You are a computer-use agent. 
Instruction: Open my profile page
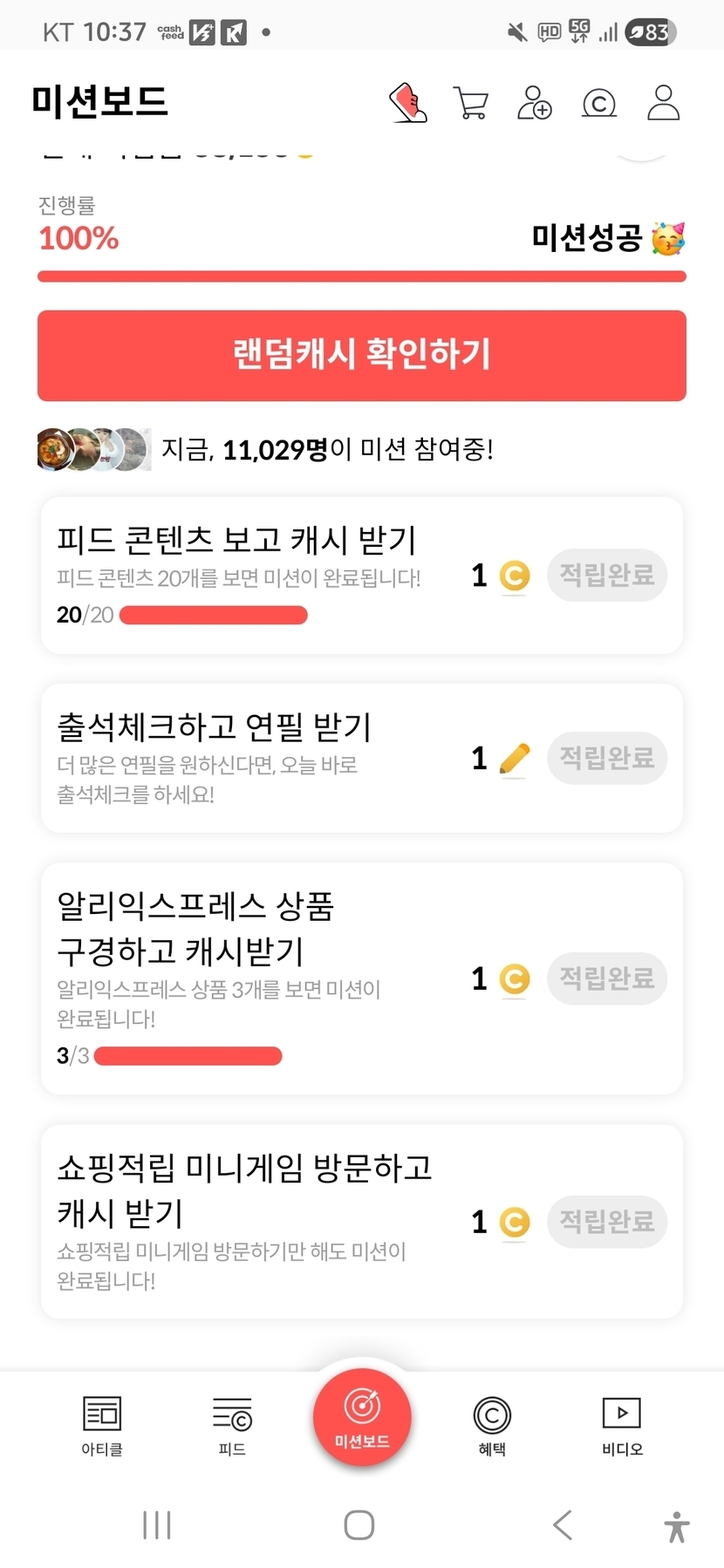(663, 103)
